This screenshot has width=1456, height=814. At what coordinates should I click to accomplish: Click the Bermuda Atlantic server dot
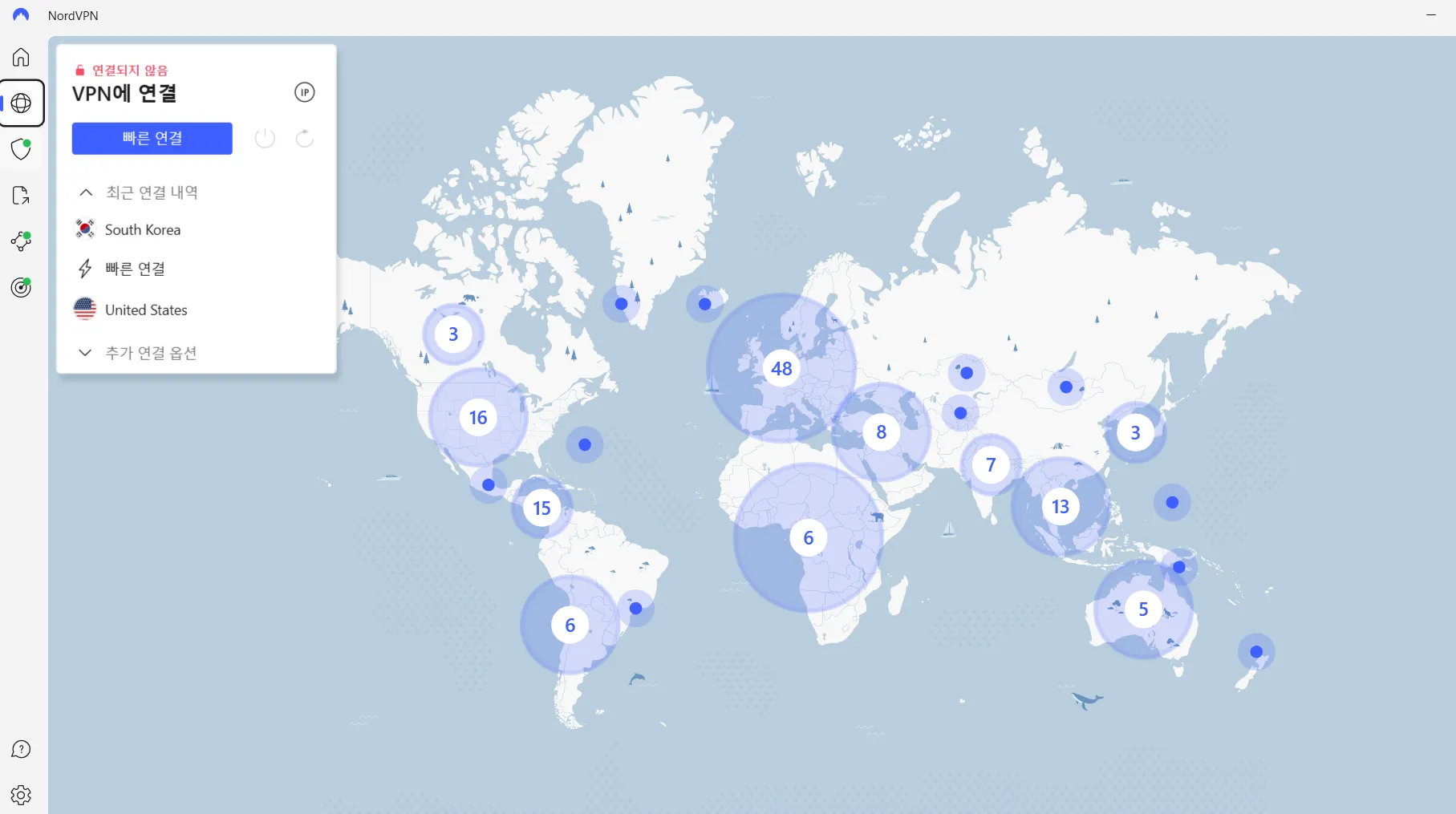[x=585, y=445]
